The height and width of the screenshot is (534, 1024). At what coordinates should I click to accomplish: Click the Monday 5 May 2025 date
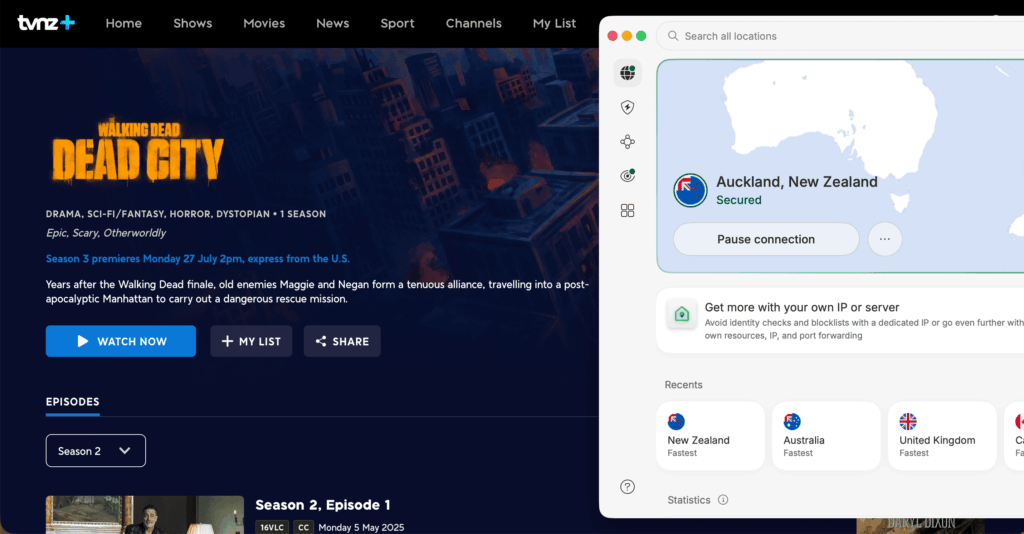pyautogui.click(x=361, y=527)
